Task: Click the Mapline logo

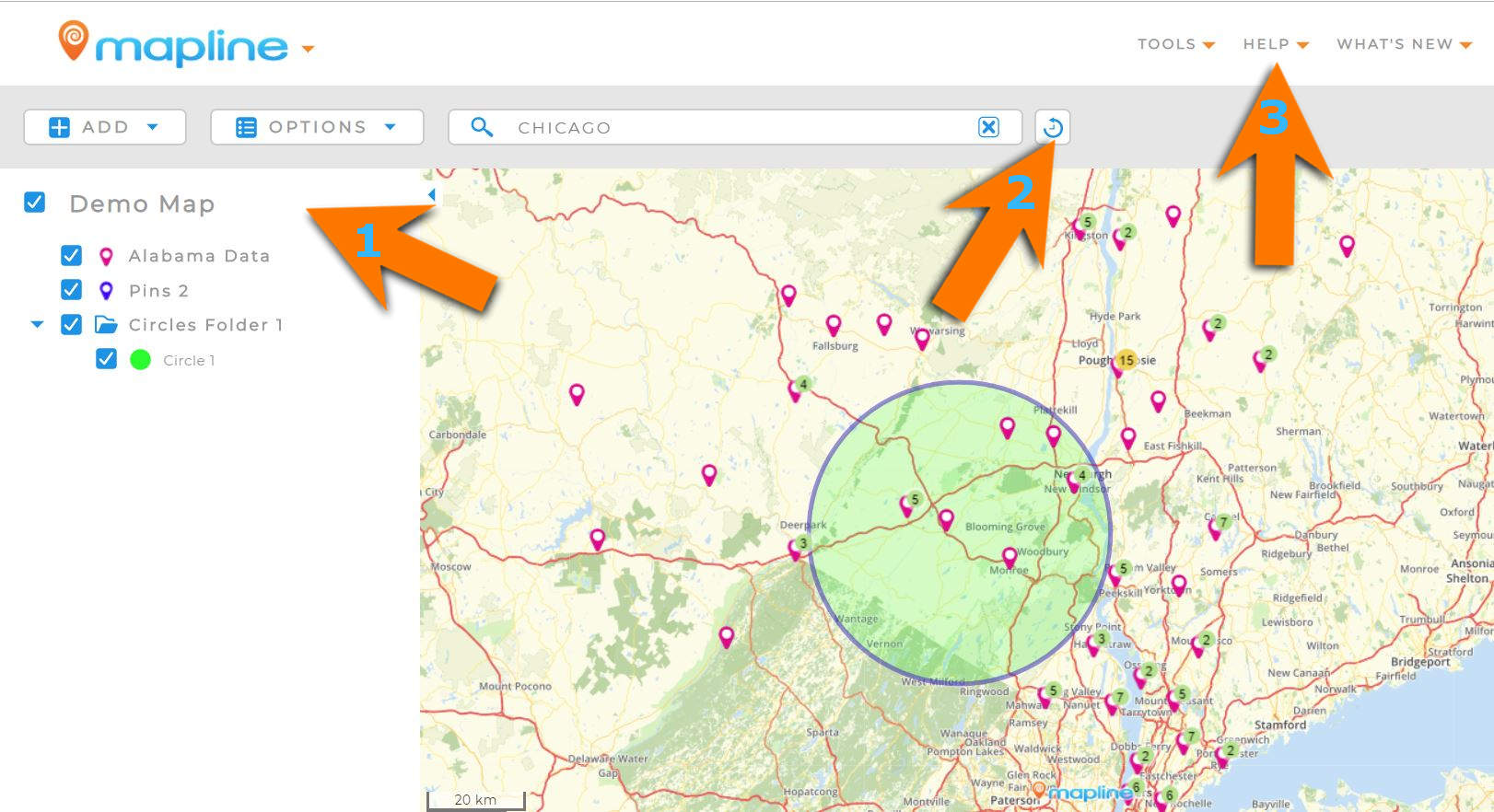Action: pyautogui.click(x=173, y=44)
